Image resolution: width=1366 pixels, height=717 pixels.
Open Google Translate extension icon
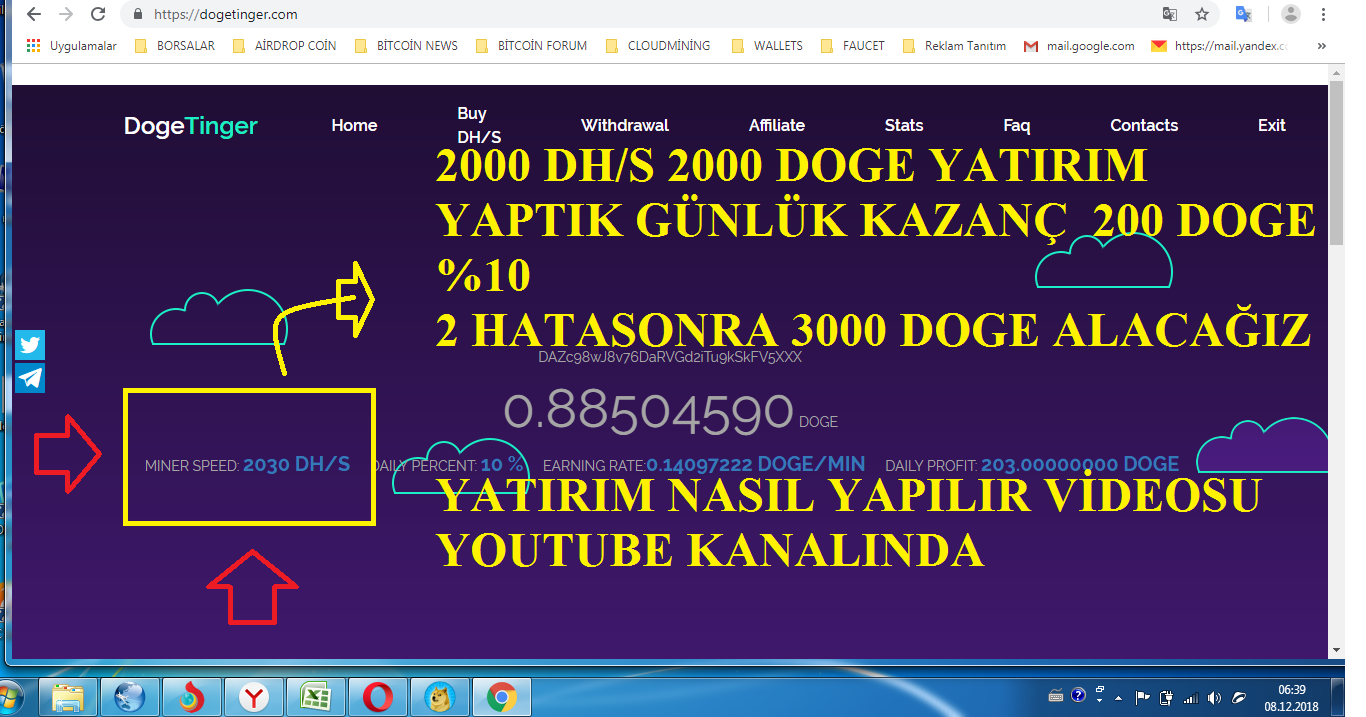coord(1244,14)
